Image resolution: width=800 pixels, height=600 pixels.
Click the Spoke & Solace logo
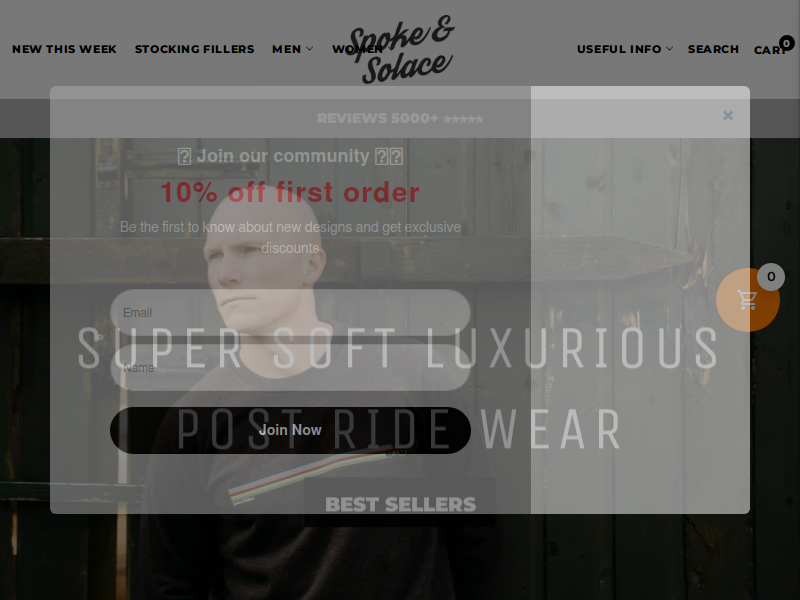pyautogui.click(x=402, y=49)
